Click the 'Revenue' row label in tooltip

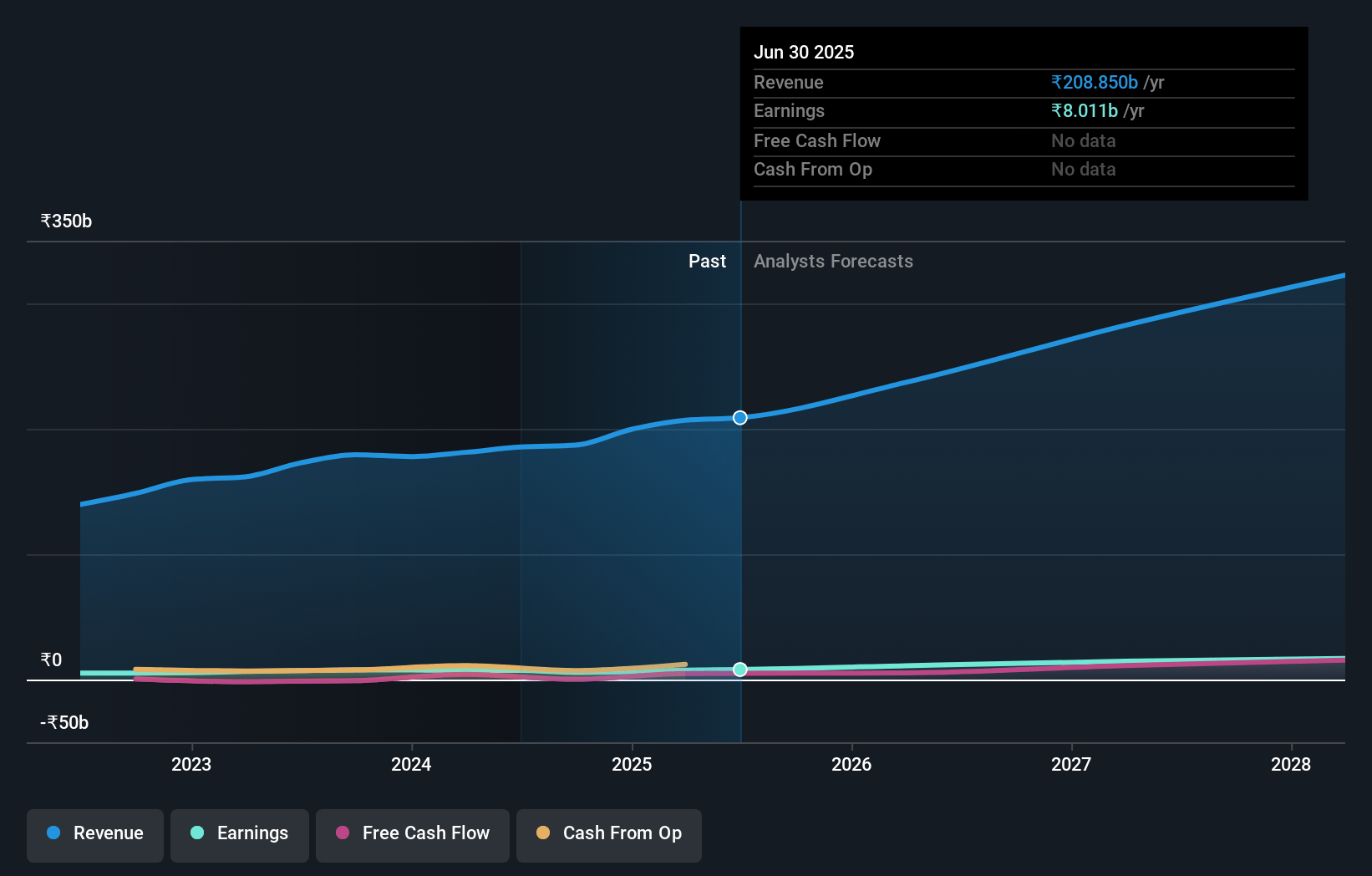pyautogui.click(x=789, y=83)
